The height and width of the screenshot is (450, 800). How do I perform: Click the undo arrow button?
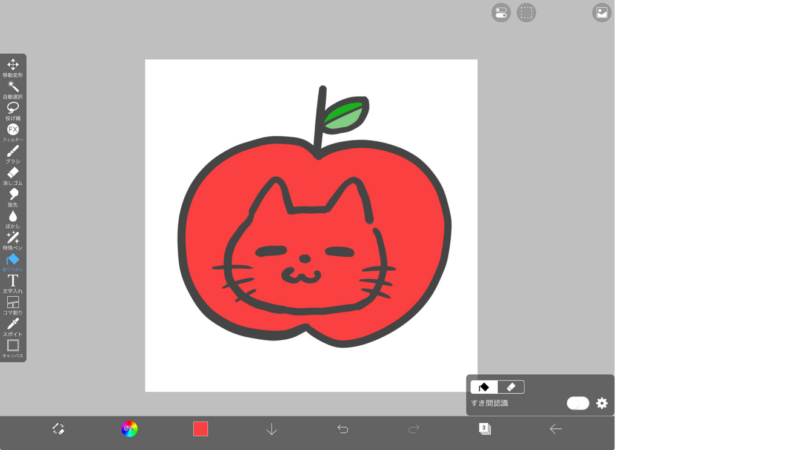click(343, 429)
